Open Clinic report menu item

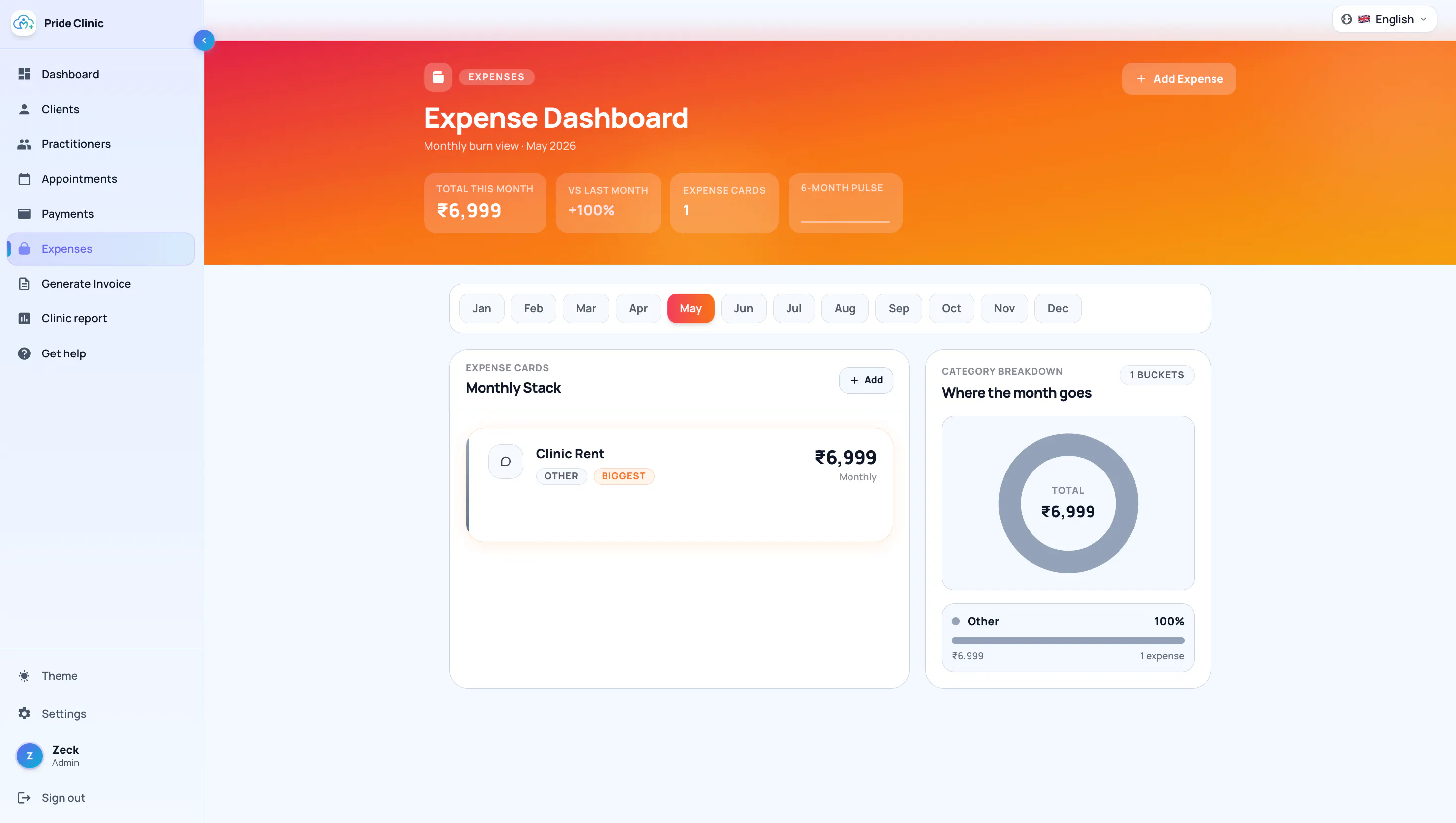coord(102,318)
